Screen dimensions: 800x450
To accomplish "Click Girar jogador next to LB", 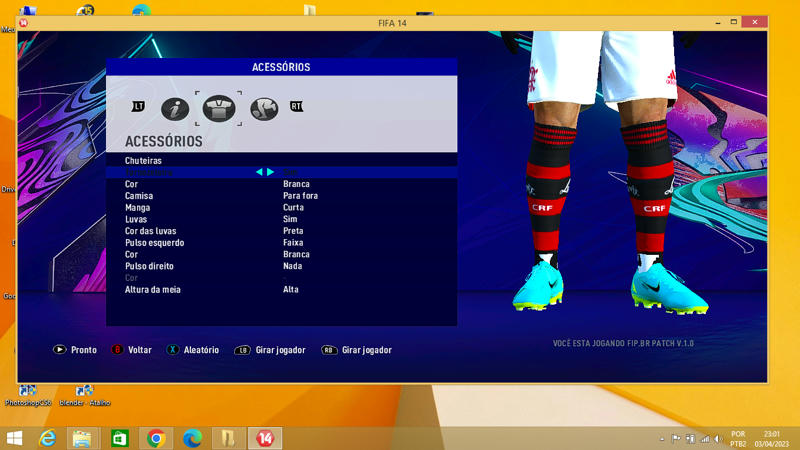I will tap(280, 350).
